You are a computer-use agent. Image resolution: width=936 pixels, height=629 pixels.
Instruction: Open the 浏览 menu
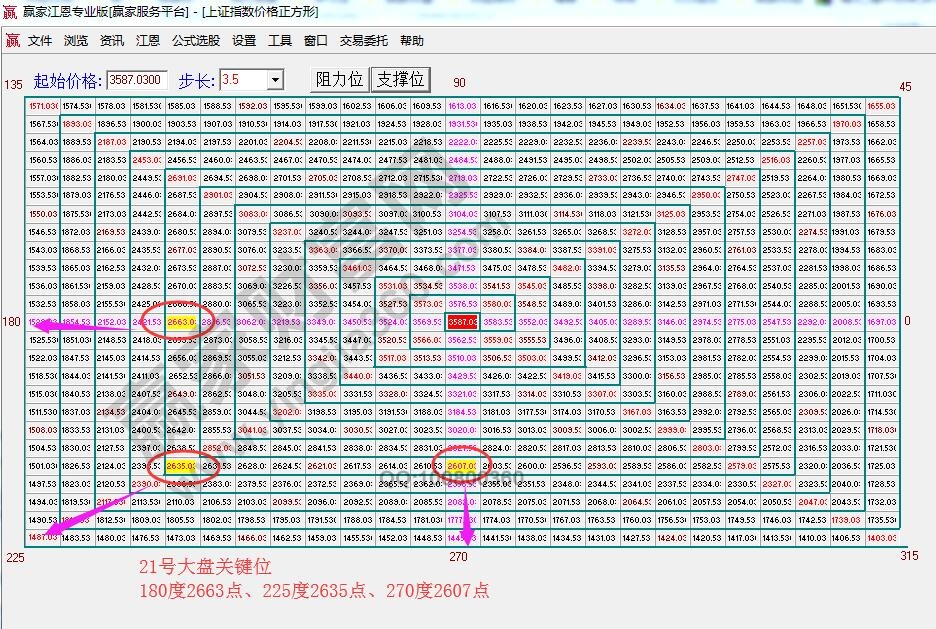click(x=77, y=41)
